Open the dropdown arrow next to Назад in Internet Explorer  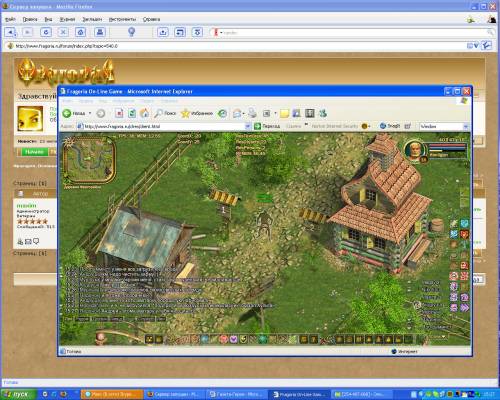tap(90, 113)
